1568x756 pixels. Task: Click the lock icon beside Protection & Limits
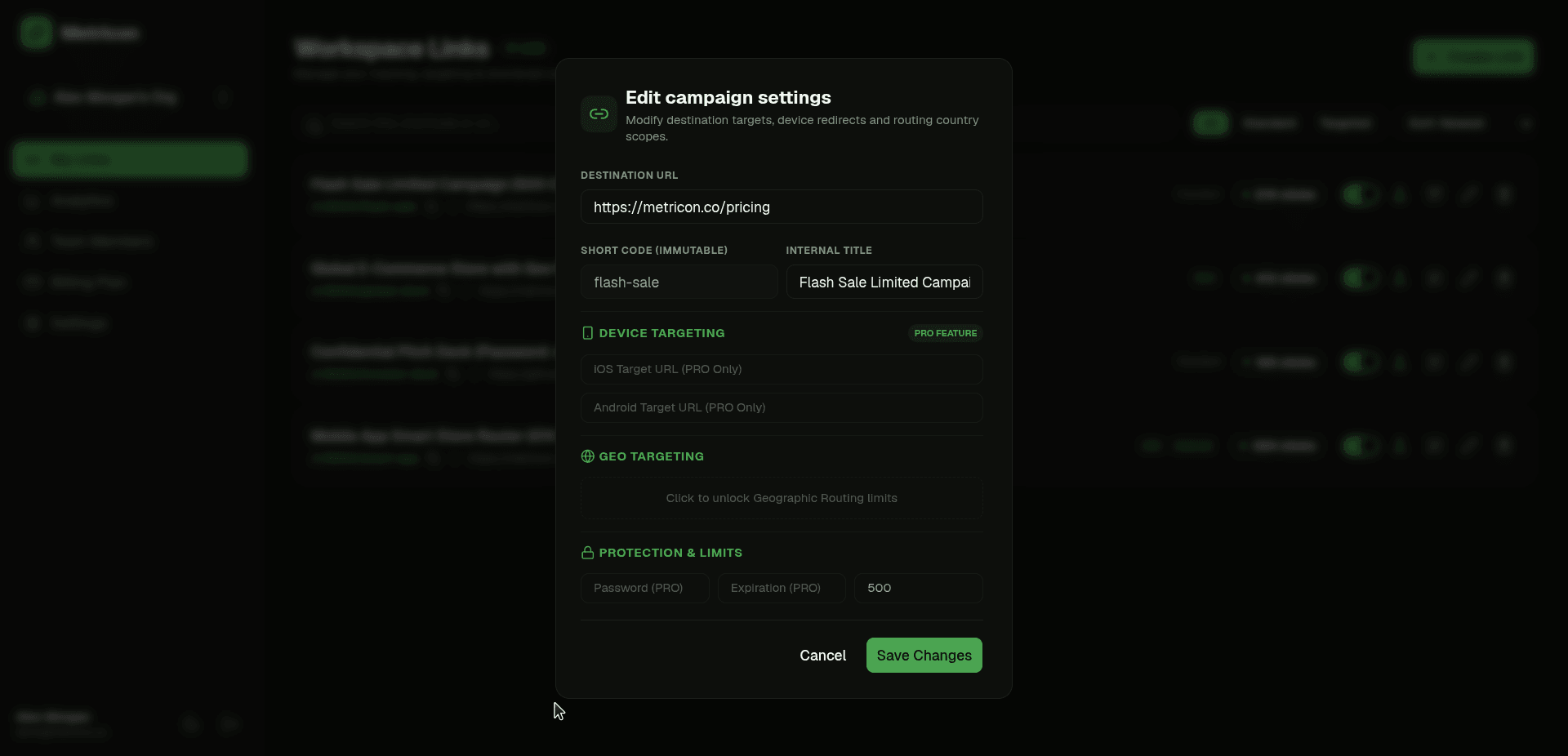(x=587, y=553)
